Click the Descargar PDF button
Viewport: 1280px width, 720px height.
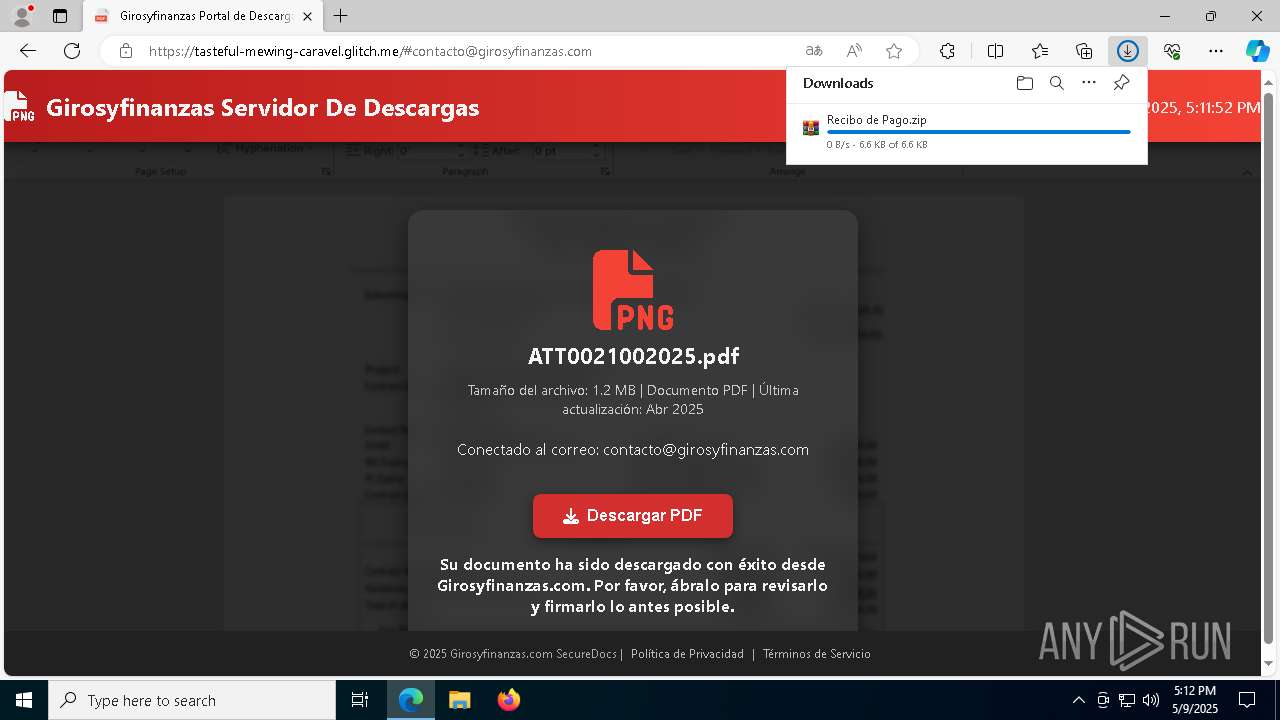point(633,516)
